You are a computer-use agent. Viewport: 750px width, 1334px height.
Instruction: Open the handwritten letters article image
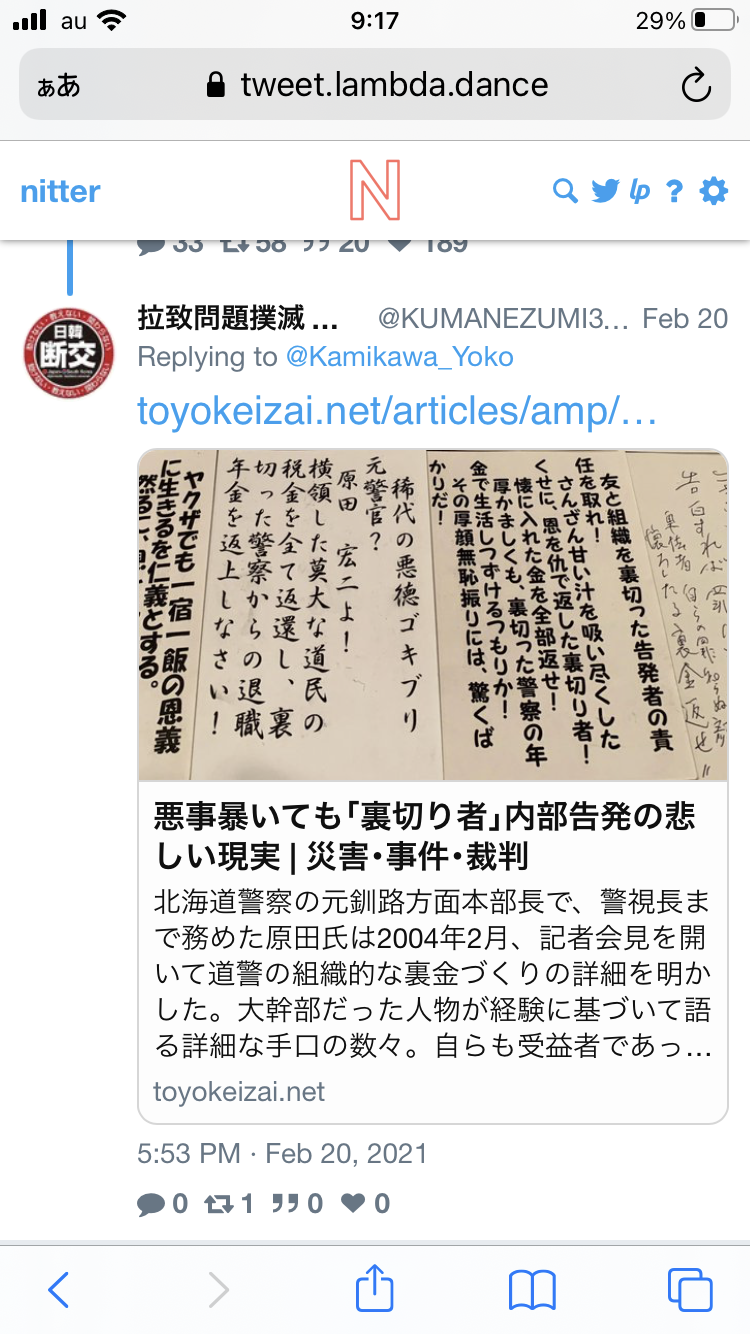coord(432,616)
